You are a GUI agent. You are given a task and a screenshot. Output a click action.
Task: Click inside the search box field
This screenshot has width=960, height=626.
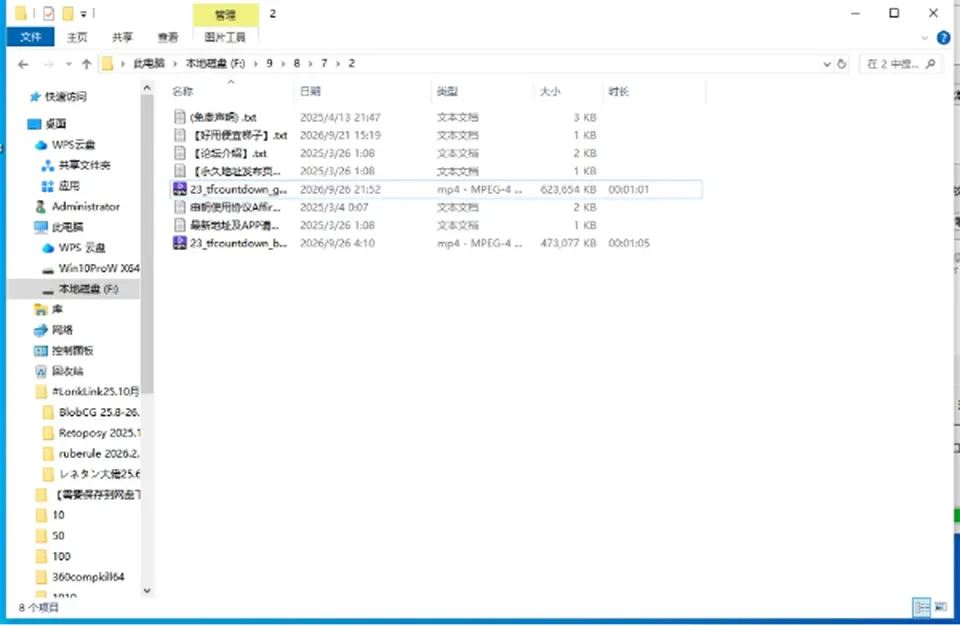point(900,64)
